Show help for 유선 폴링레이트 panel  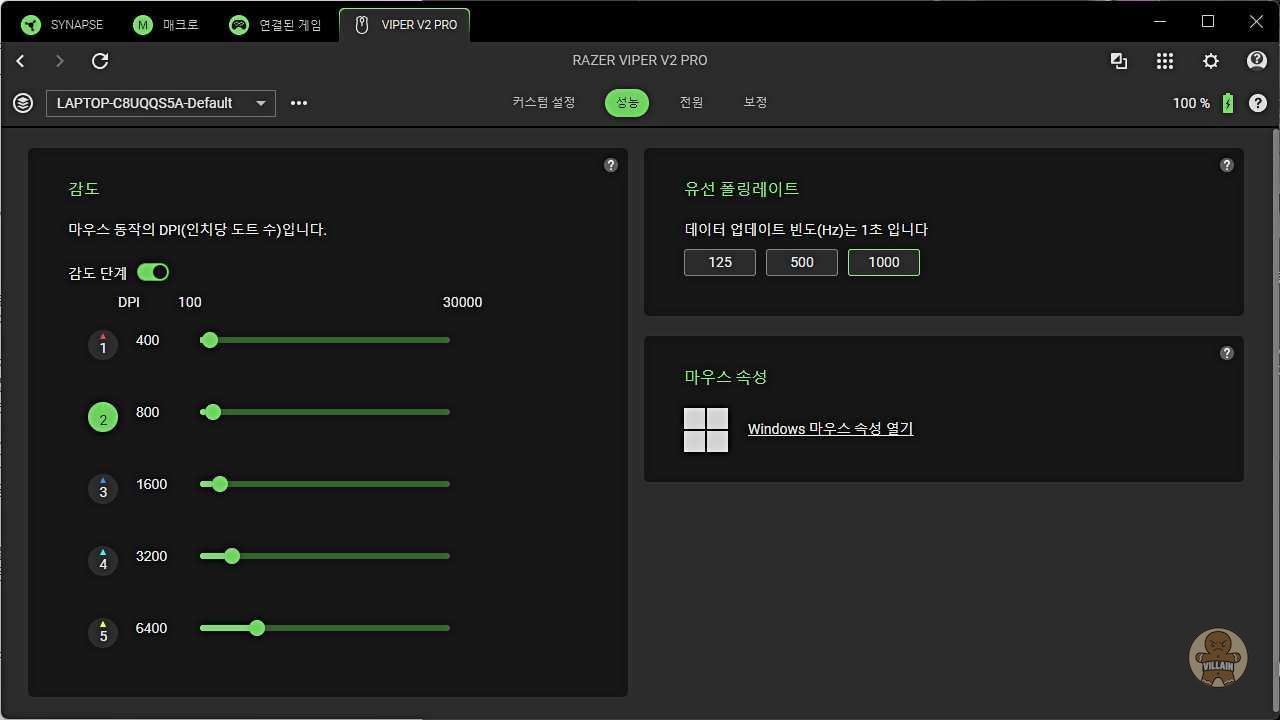pyautogui.click(x=1227, y=166)
